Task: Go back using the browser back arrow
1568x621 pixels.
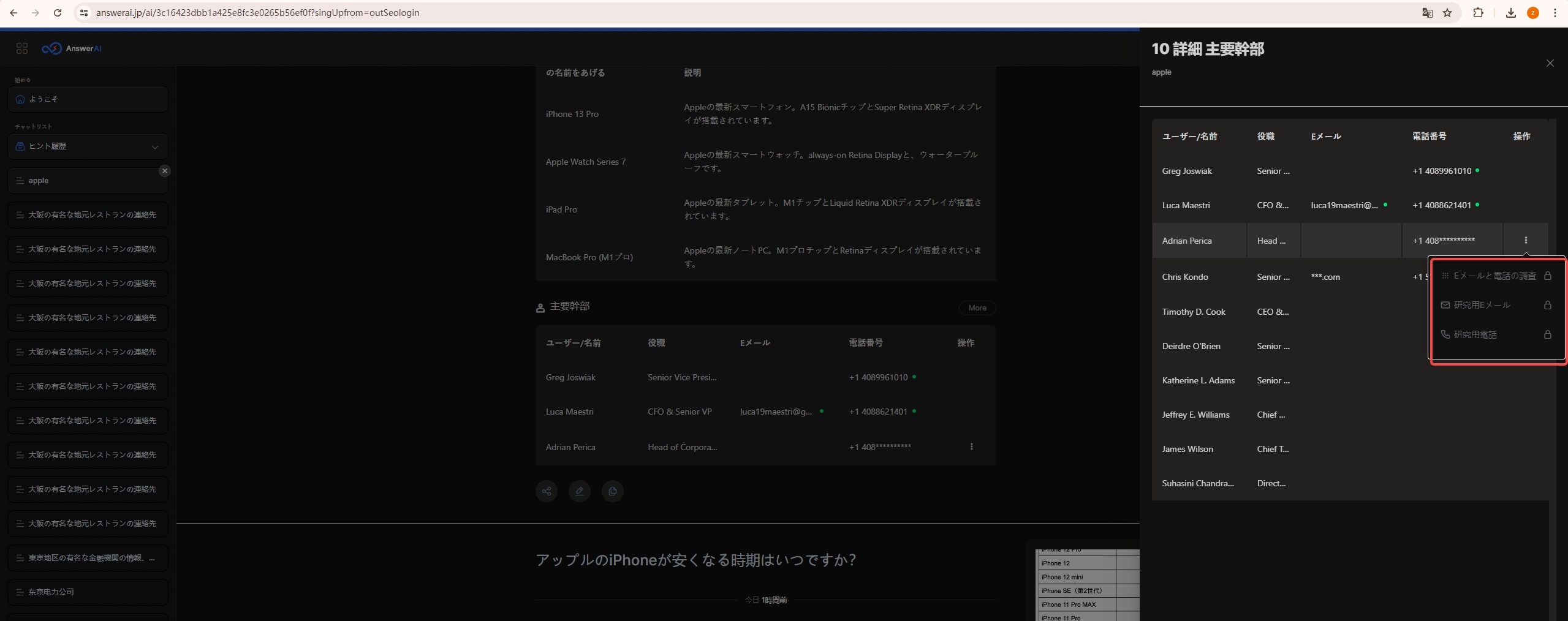Action: [13, 13]
